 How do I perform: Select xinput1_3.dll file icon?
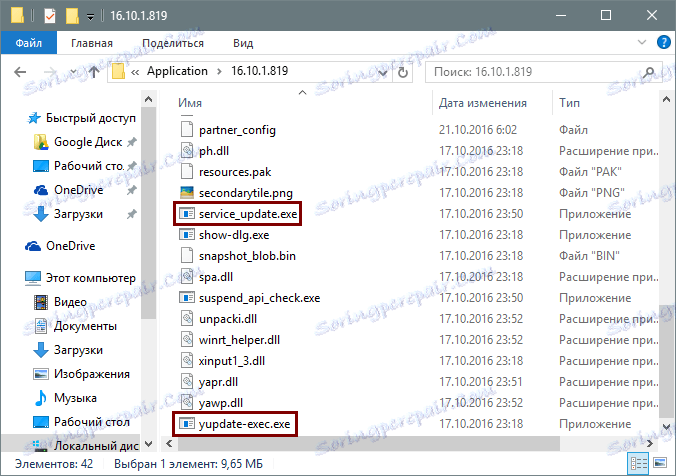tap(187, 361)
